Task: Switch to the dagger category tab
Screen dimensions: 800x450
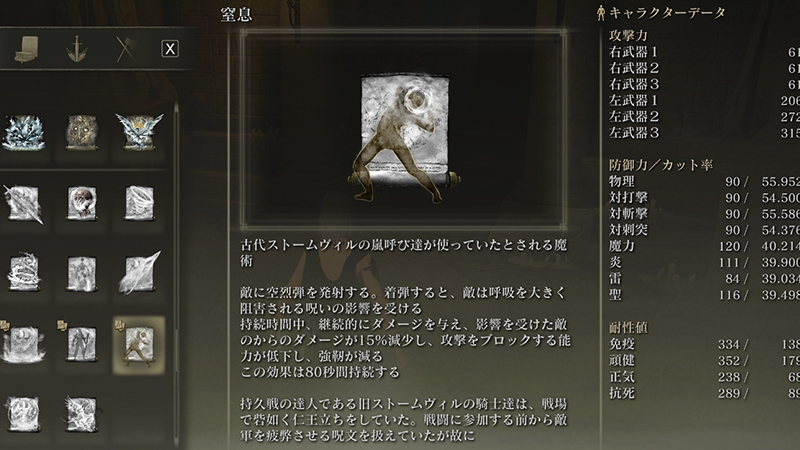Action: point(77,49)
